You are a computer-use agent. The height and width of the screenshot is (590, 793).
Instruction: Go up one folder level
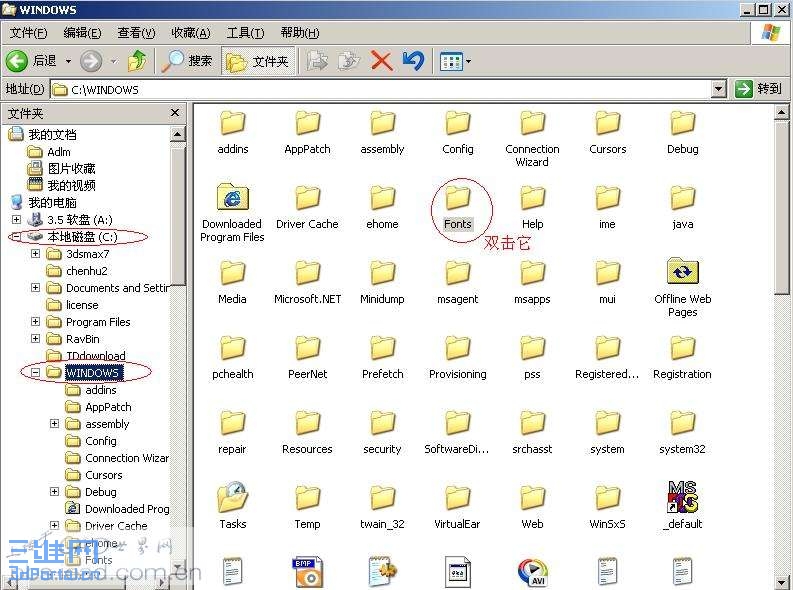pos(137,61)
